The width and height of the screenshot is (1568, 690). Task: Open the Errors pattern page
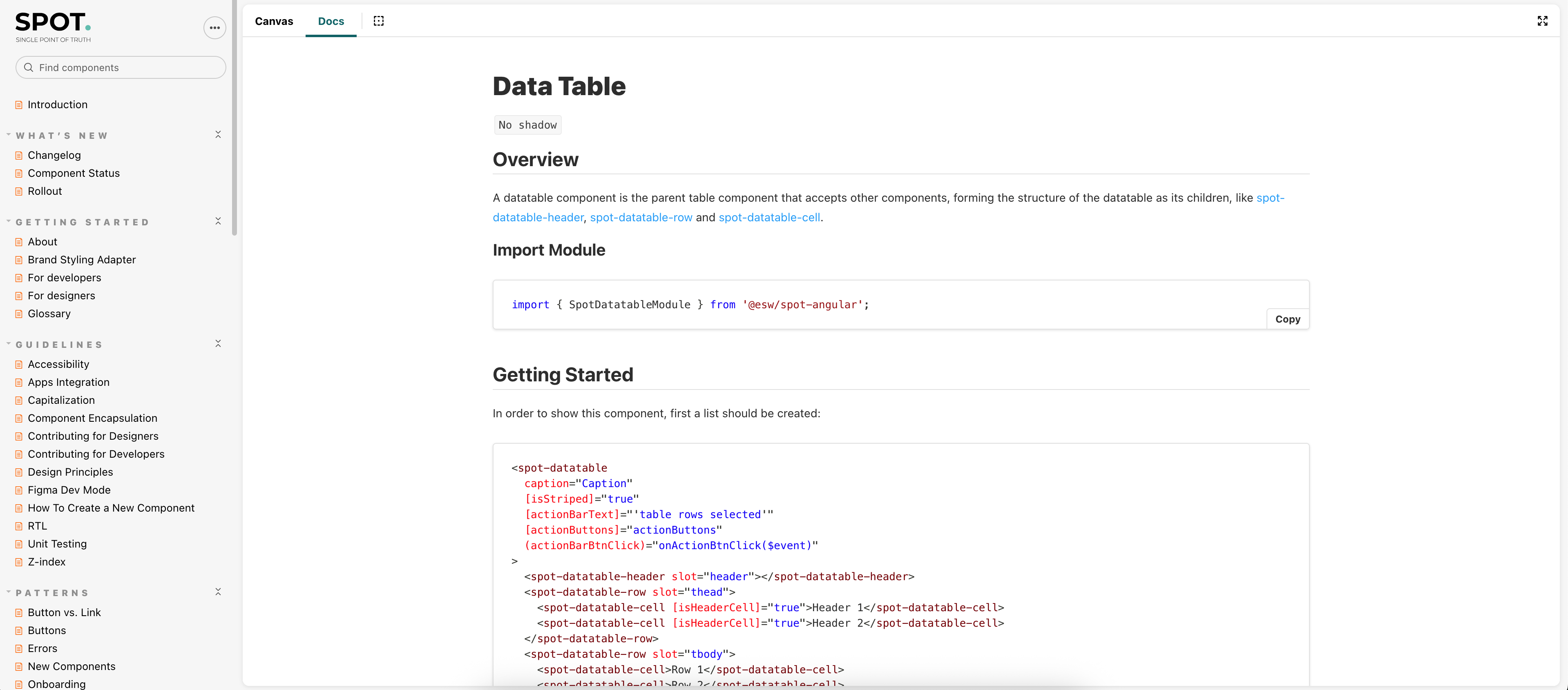(42, 649)
